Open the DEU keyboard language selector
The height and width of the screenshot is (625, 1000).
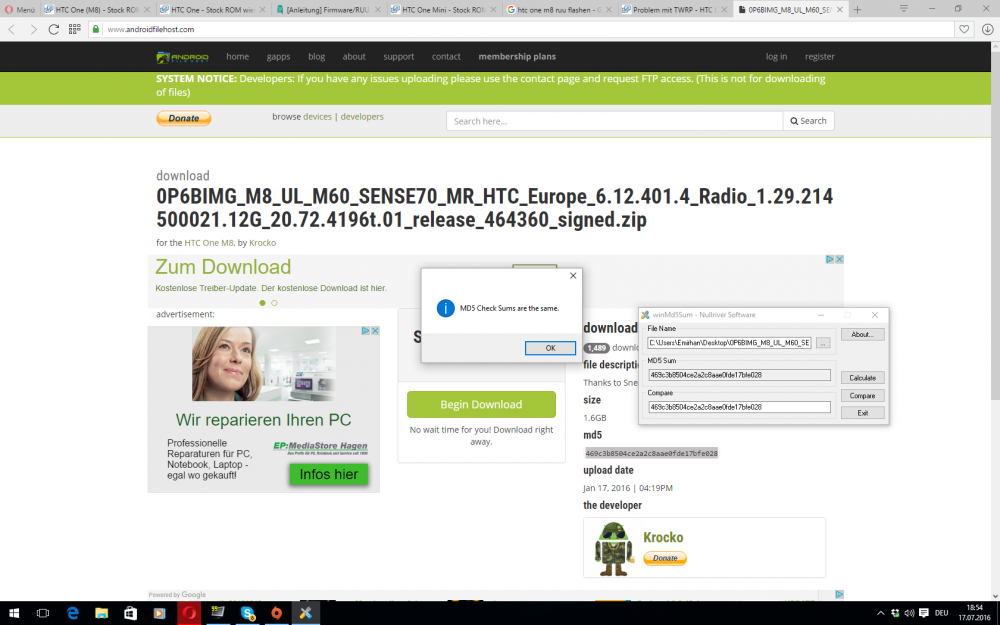click(940, 613)
